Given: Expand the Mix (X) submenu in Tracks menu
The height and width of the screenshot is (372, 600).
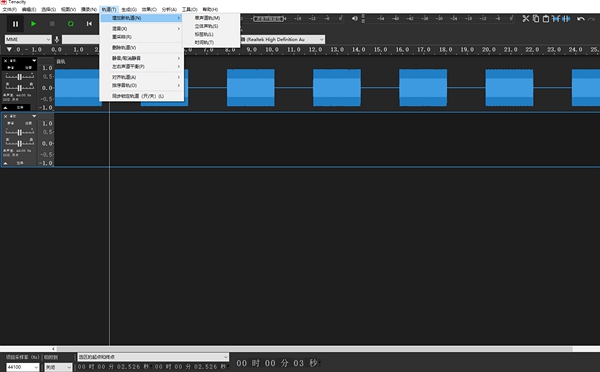Looking at the screenshot, I should coord(142,28).
